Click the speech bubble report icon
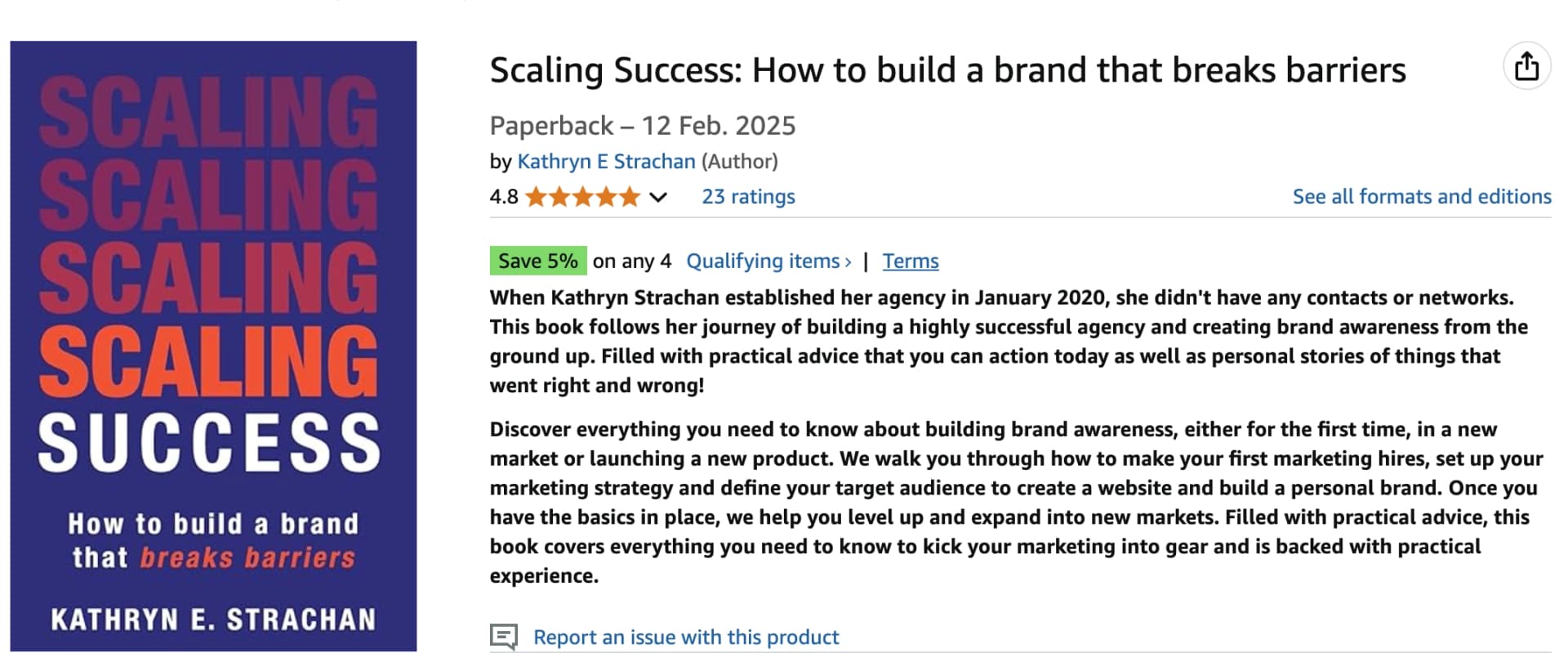Image resolution: width=1568 pixels, height=653 pixels. click(503, 637)
